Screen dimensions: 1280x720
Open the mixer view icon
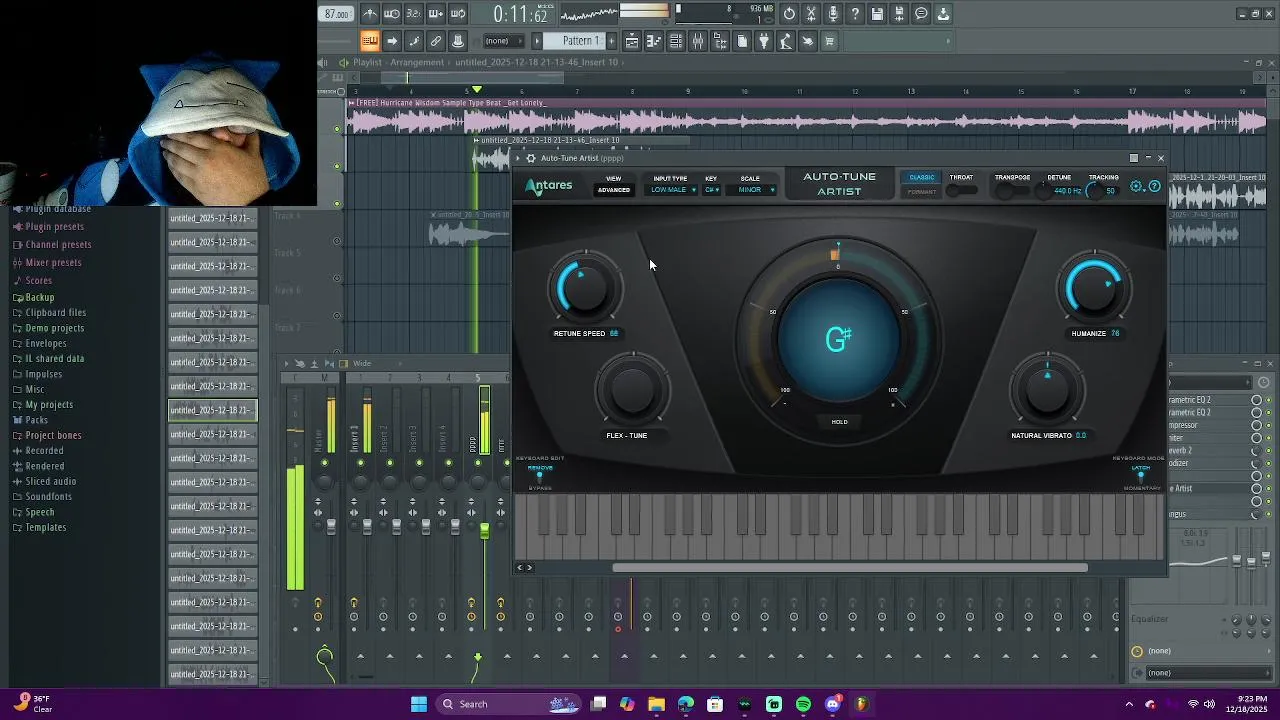(x=698, y=41)
